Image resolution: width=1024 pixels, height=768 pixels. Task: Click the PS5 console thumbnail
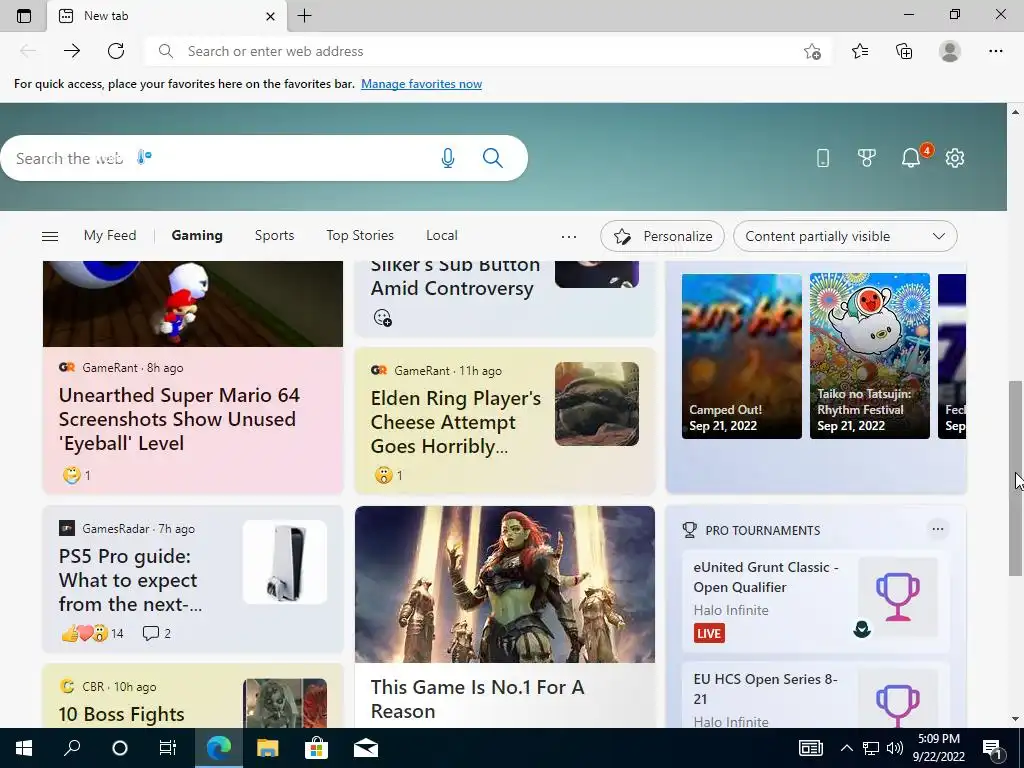pyautogui.click(x=285, y=562)
